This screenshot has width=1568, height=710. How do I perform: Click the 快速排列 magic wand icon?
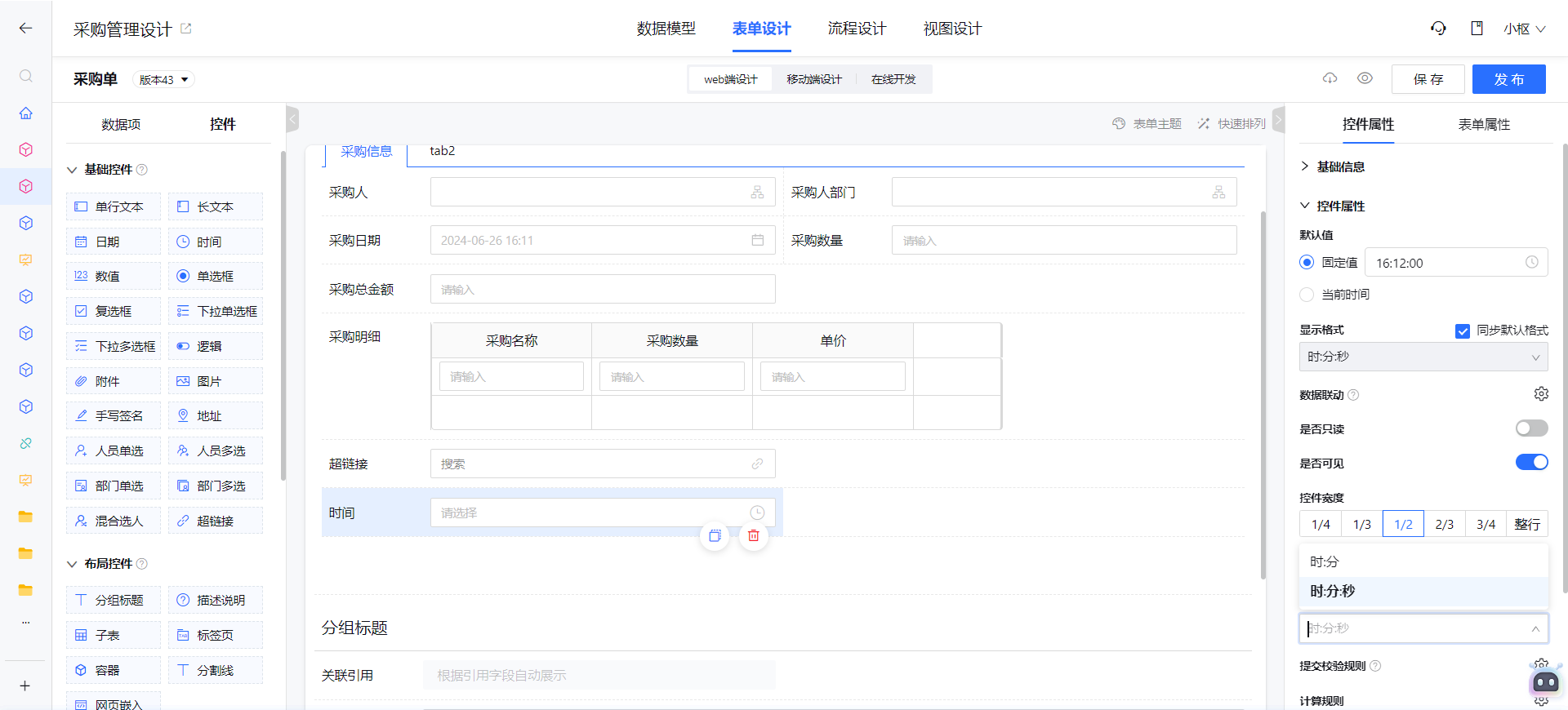[1204, 124]
